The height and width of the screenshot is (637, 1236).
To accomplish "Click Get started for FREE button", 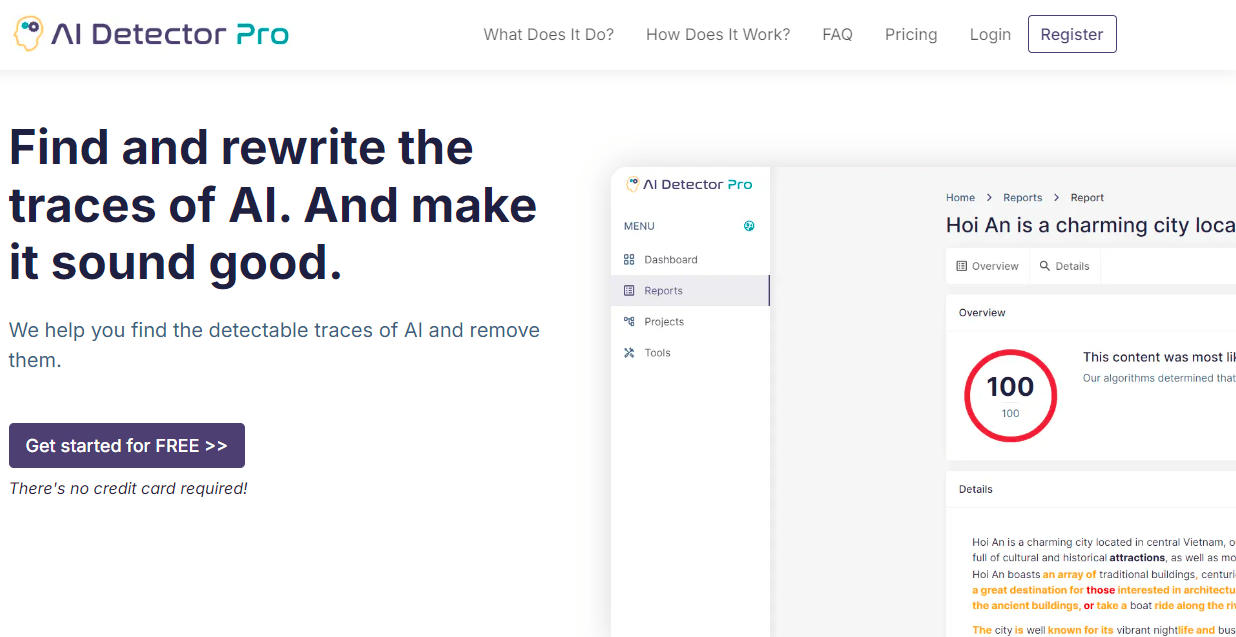I will click(127, 446).
